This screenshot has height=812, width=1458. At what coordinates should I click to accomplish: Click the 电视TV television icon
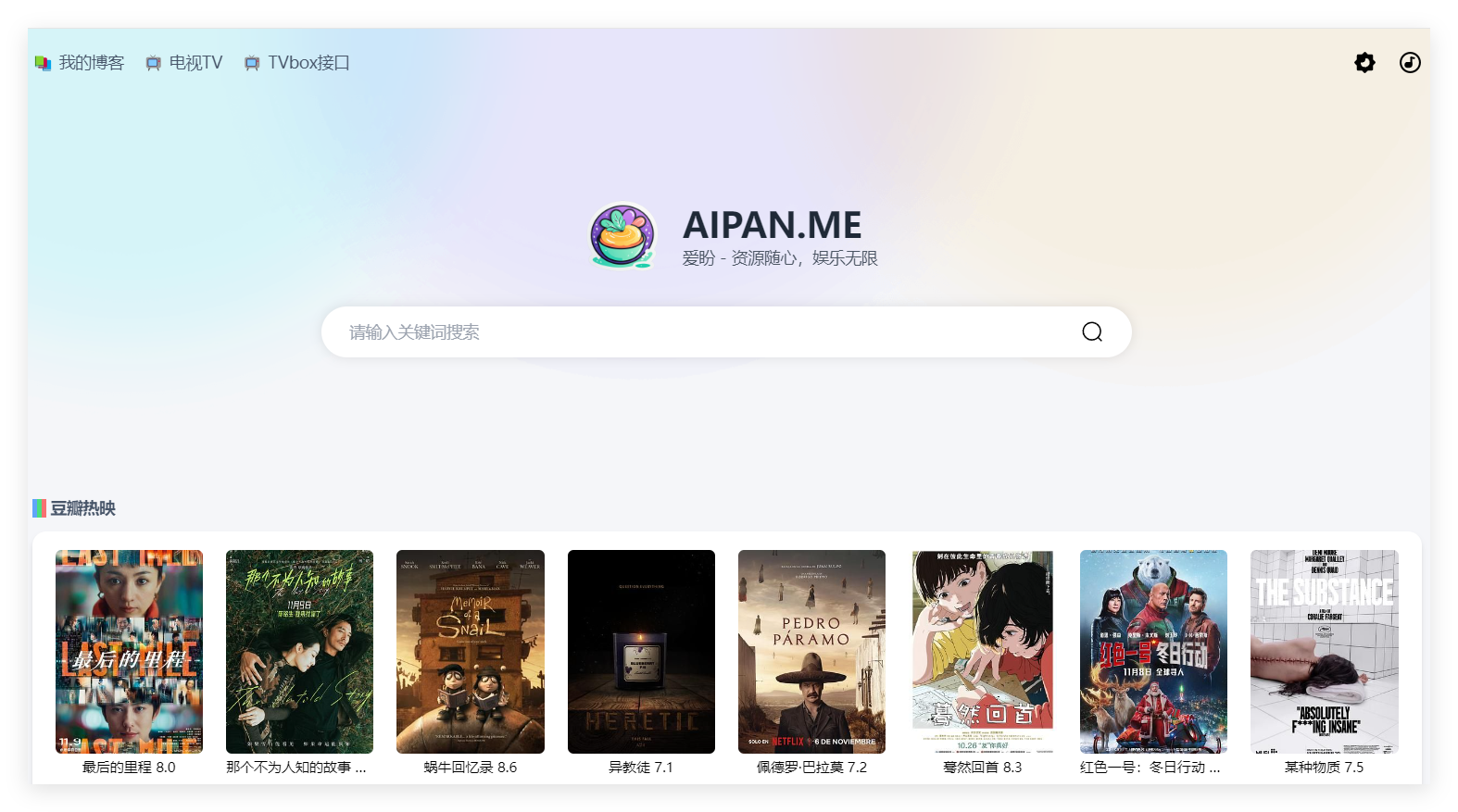tap(153, 63)
